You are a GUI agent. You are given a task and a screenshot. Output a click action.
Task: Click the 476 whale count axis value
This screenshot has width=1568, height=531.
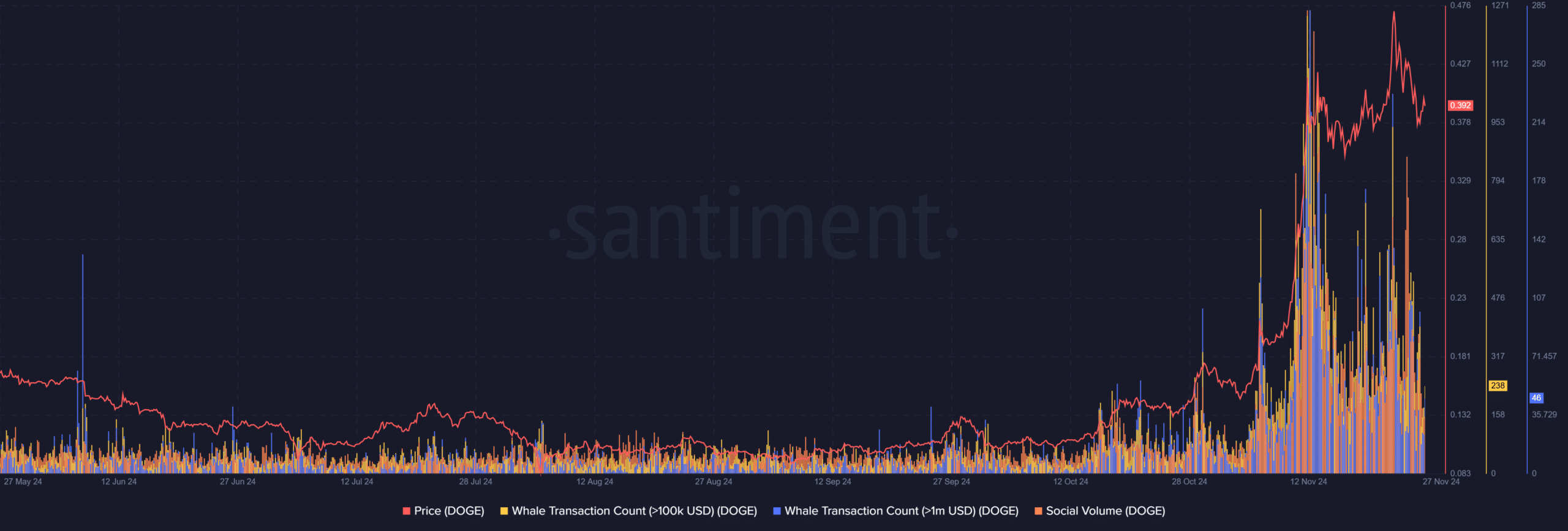(x=1498, y=298)
